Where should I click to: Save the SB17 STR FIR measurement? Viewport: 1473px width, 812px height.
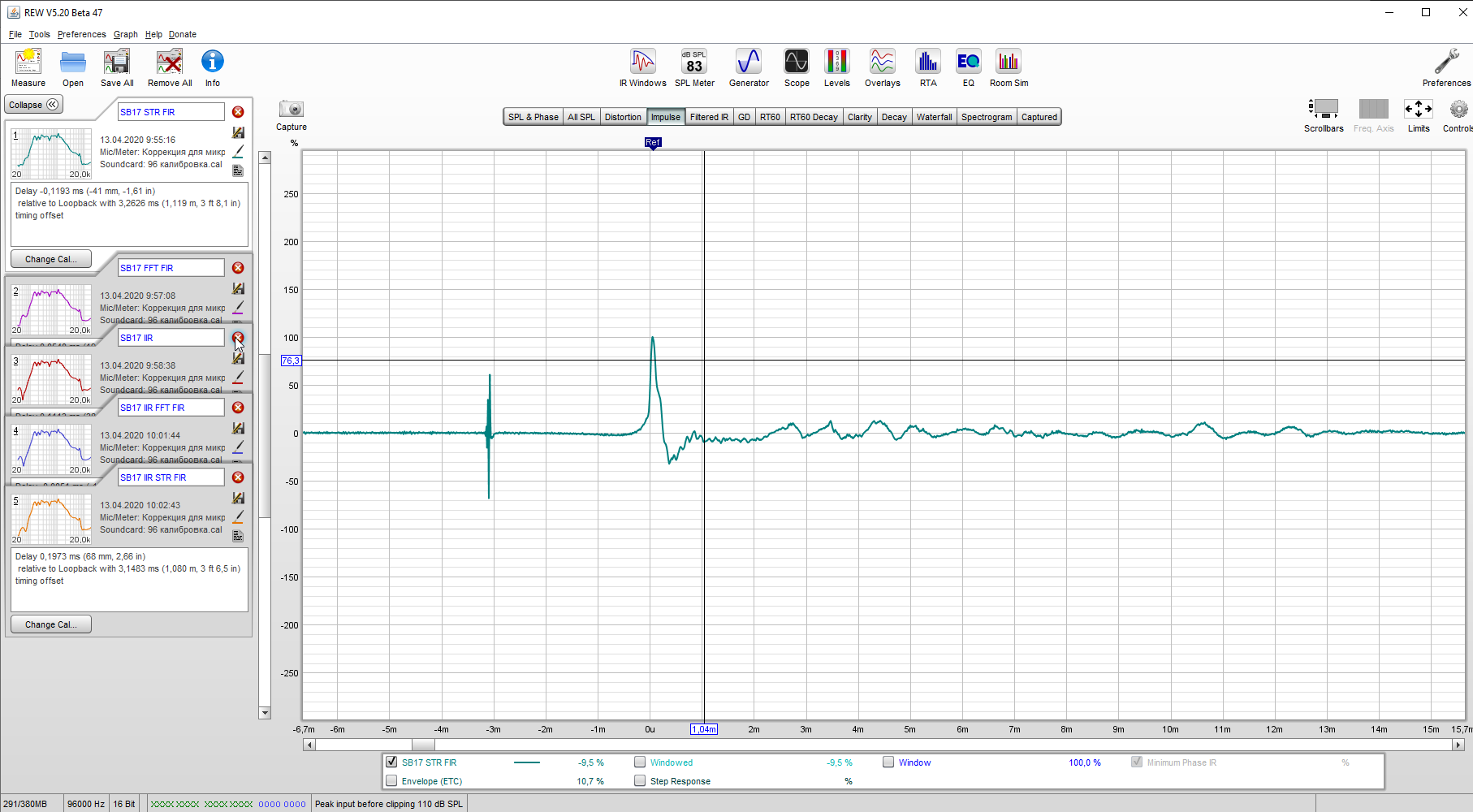point(238,132)
